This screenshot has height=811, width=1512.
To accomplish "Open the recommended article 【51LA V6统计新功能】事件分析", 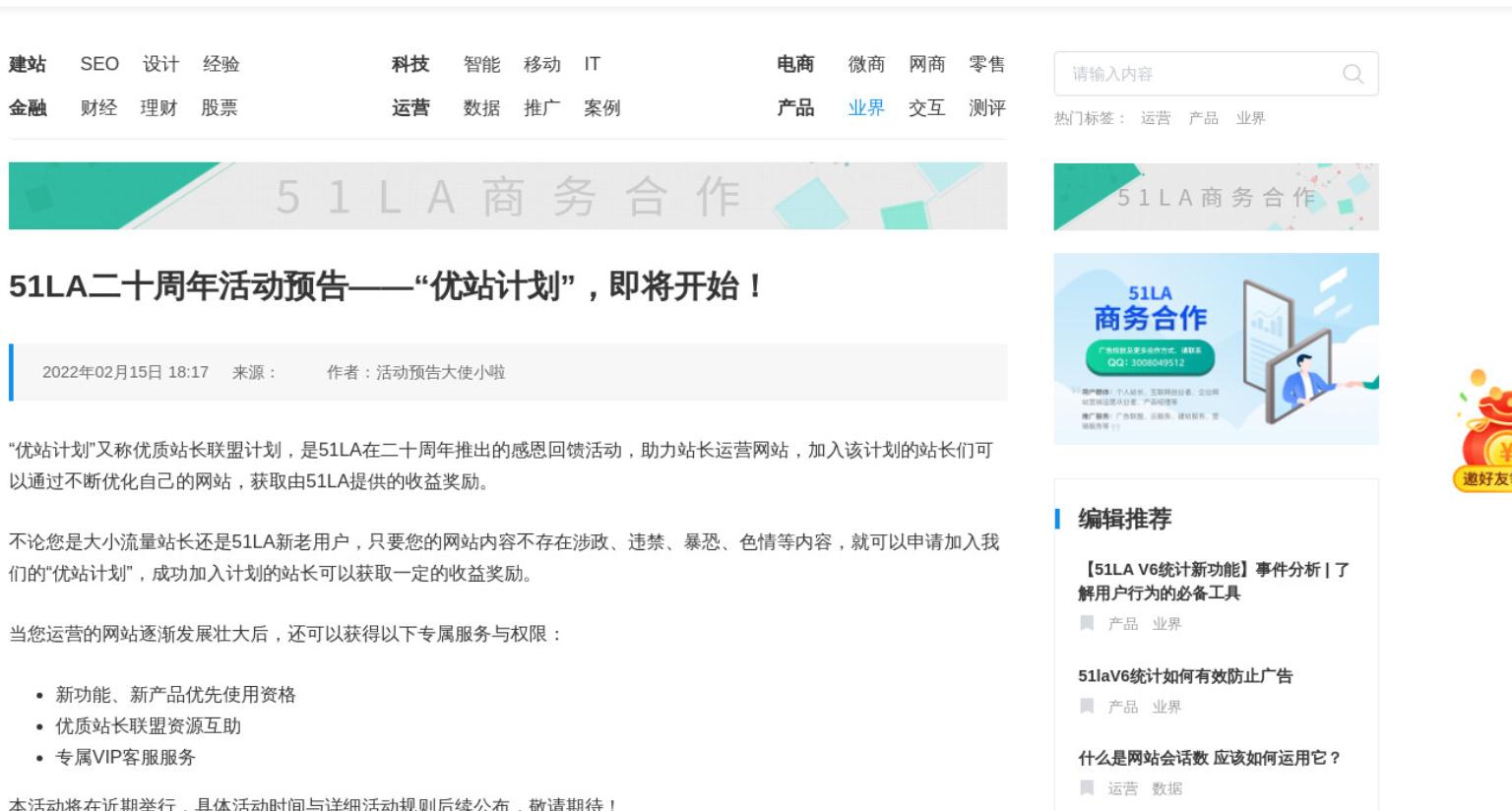I will 1214,582.
